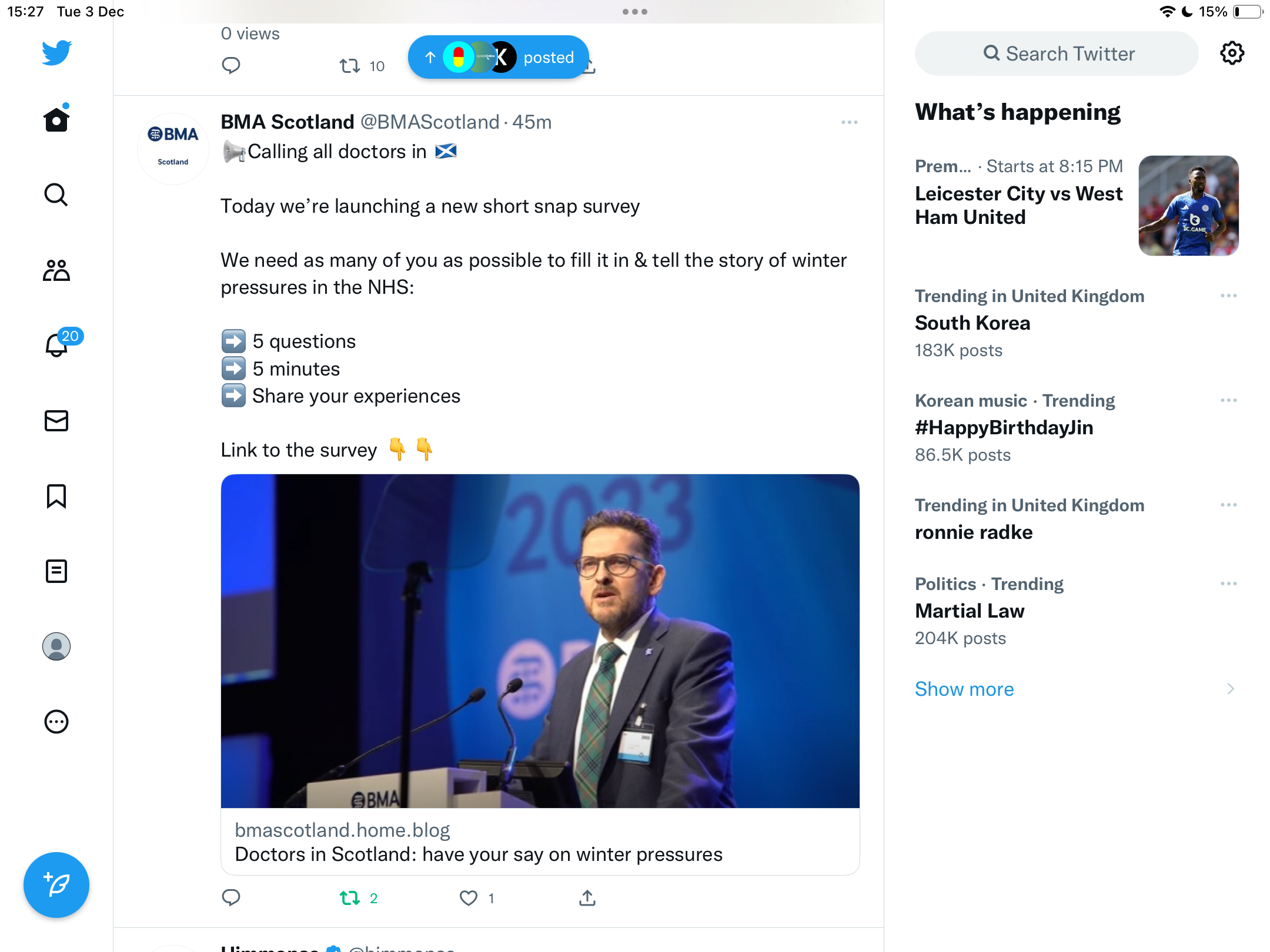The image size is (1270, 952).
Task: Open more options for BMA Scotland tweet
Action: pyautogui.click(x=849, y=122)
